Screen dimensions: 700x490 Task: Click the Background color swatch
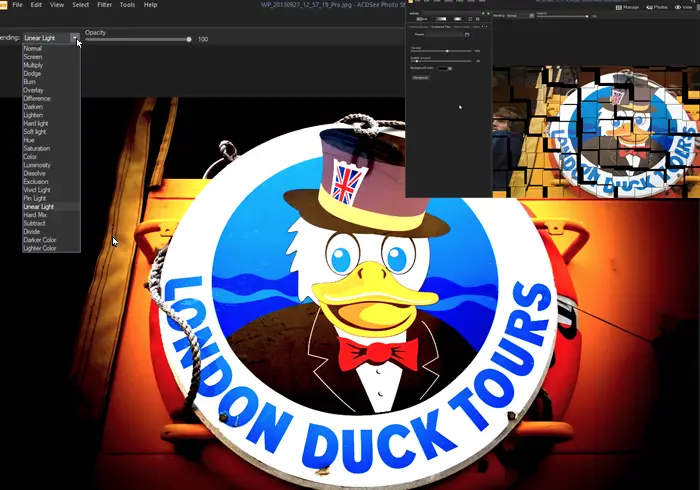[442, 68]
